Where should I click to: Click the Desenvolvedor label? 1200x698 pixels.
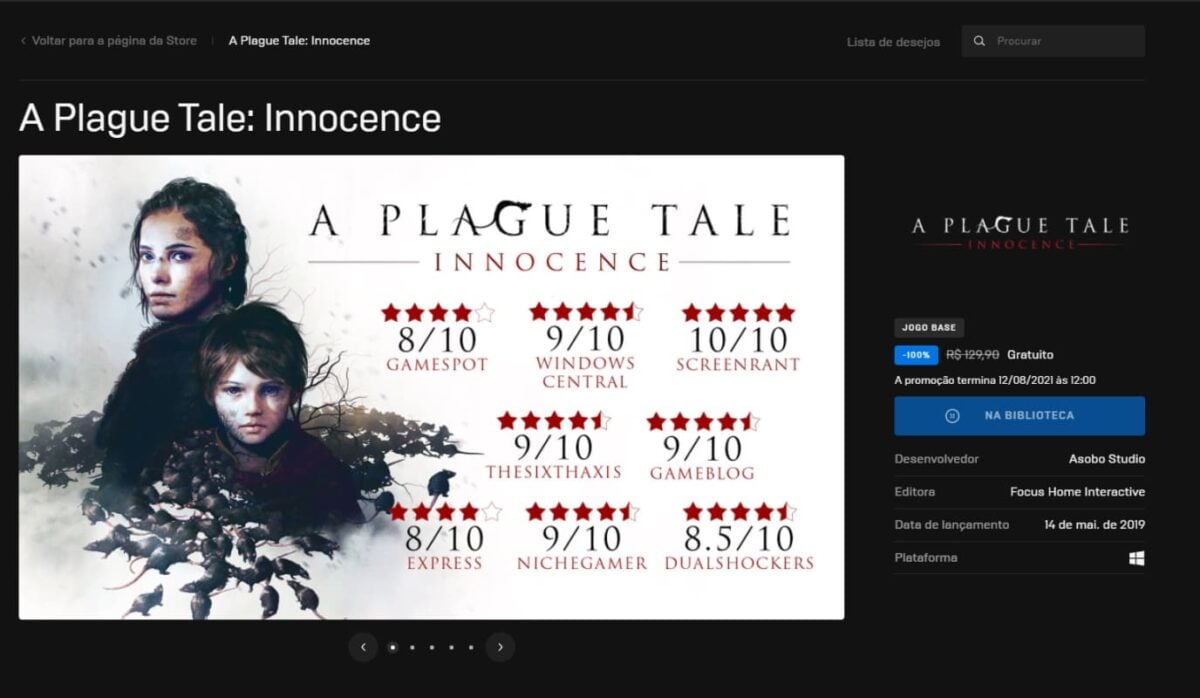936,459
